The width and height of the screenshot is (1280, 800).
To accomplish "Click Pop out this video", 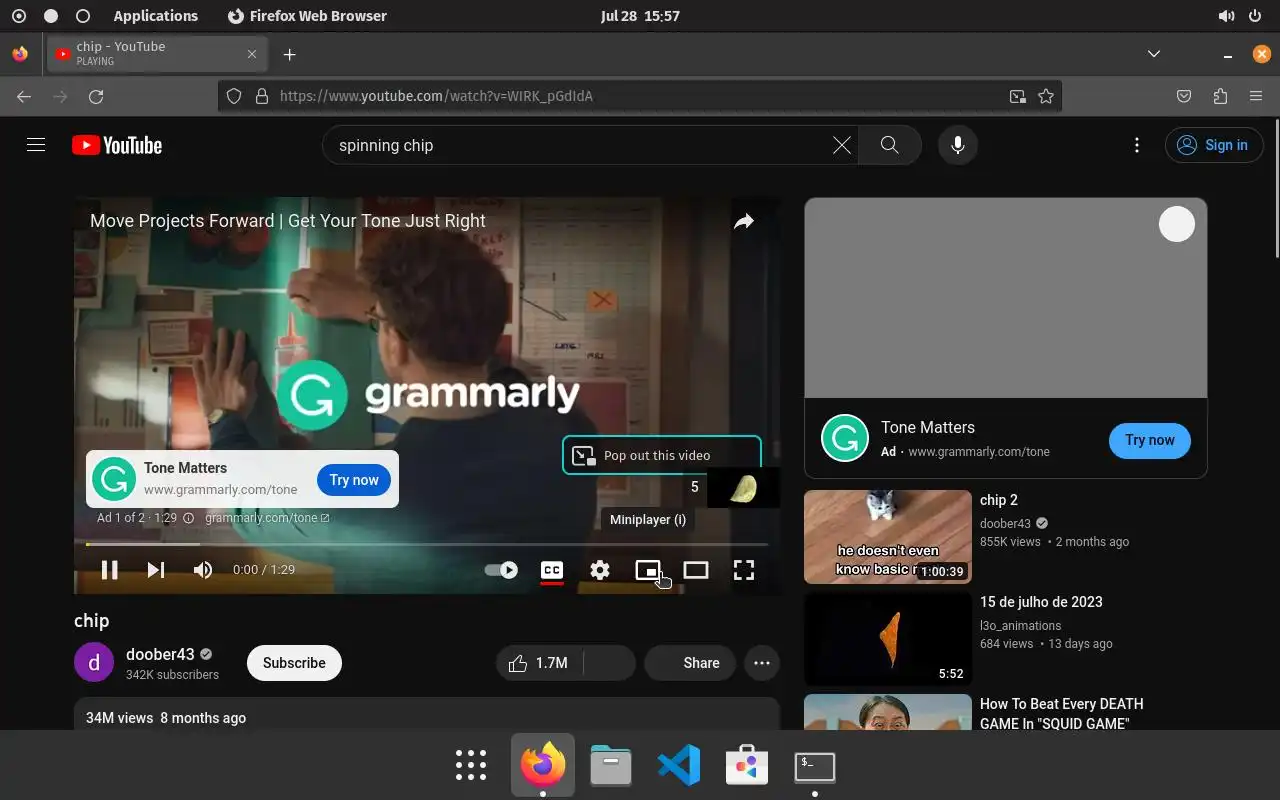I will coord(662,455).
